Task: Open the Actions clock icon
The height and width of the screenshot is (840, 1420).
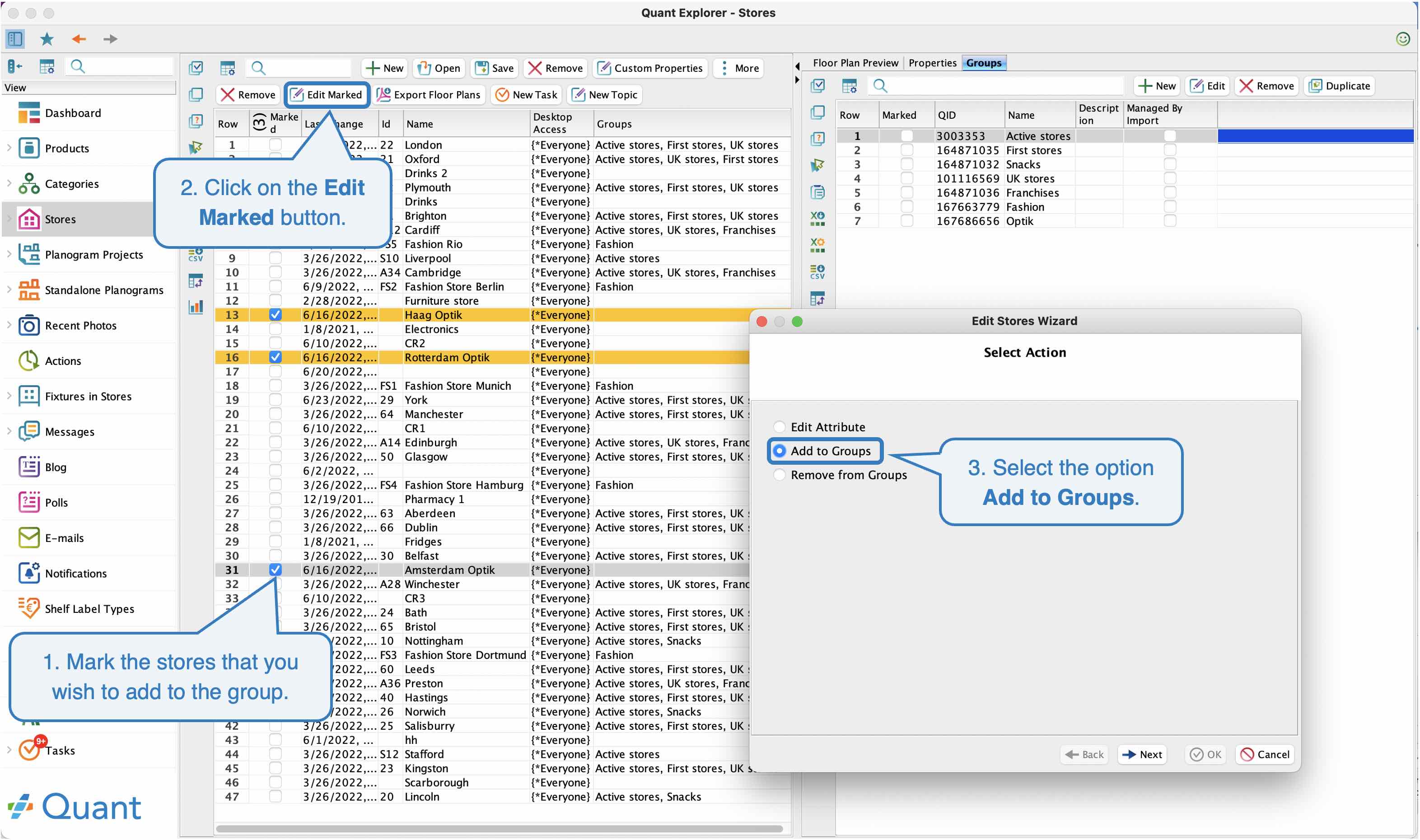Action: point(29,360)
